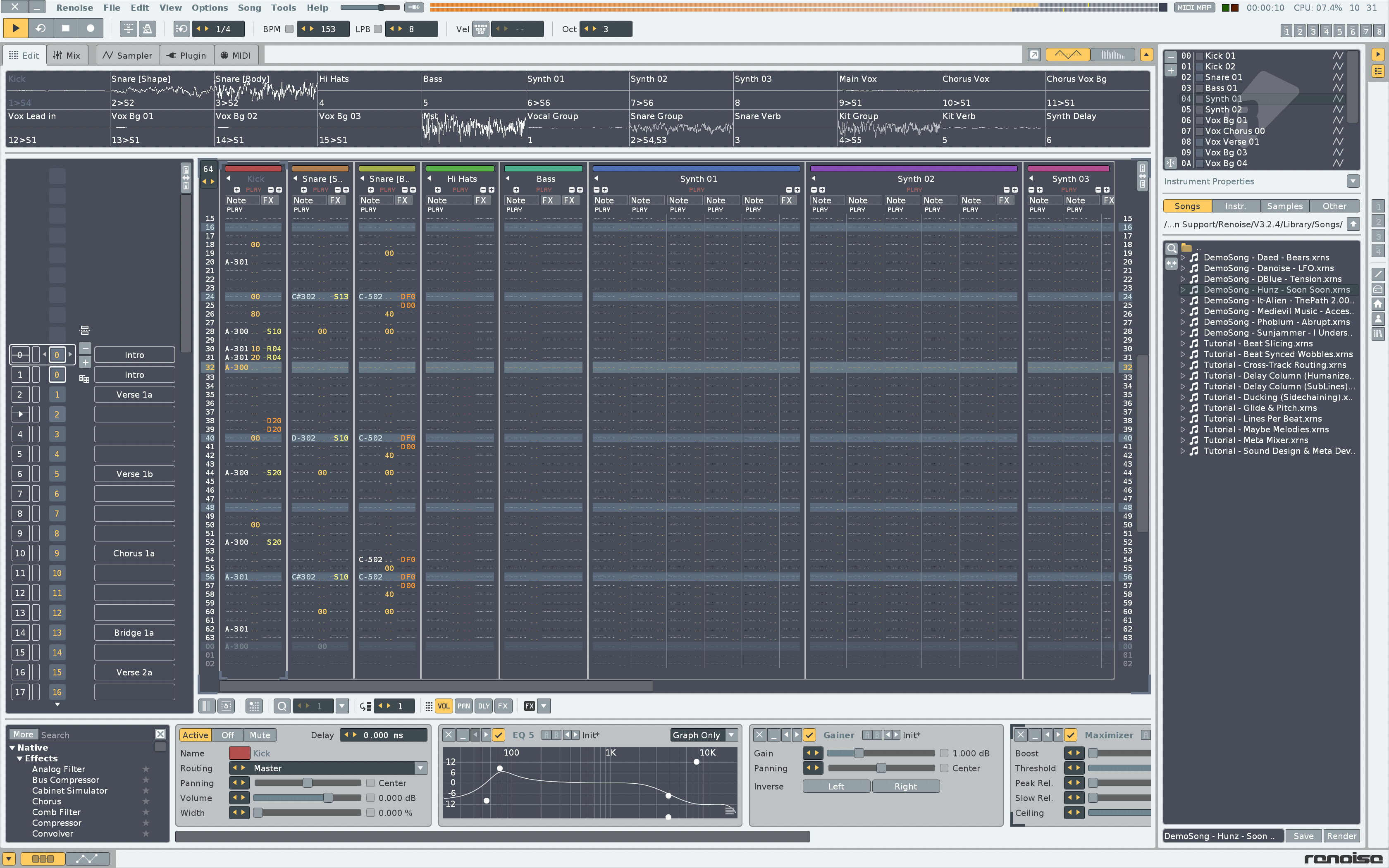Open the MIDI MAP button

click(1194, 7)
